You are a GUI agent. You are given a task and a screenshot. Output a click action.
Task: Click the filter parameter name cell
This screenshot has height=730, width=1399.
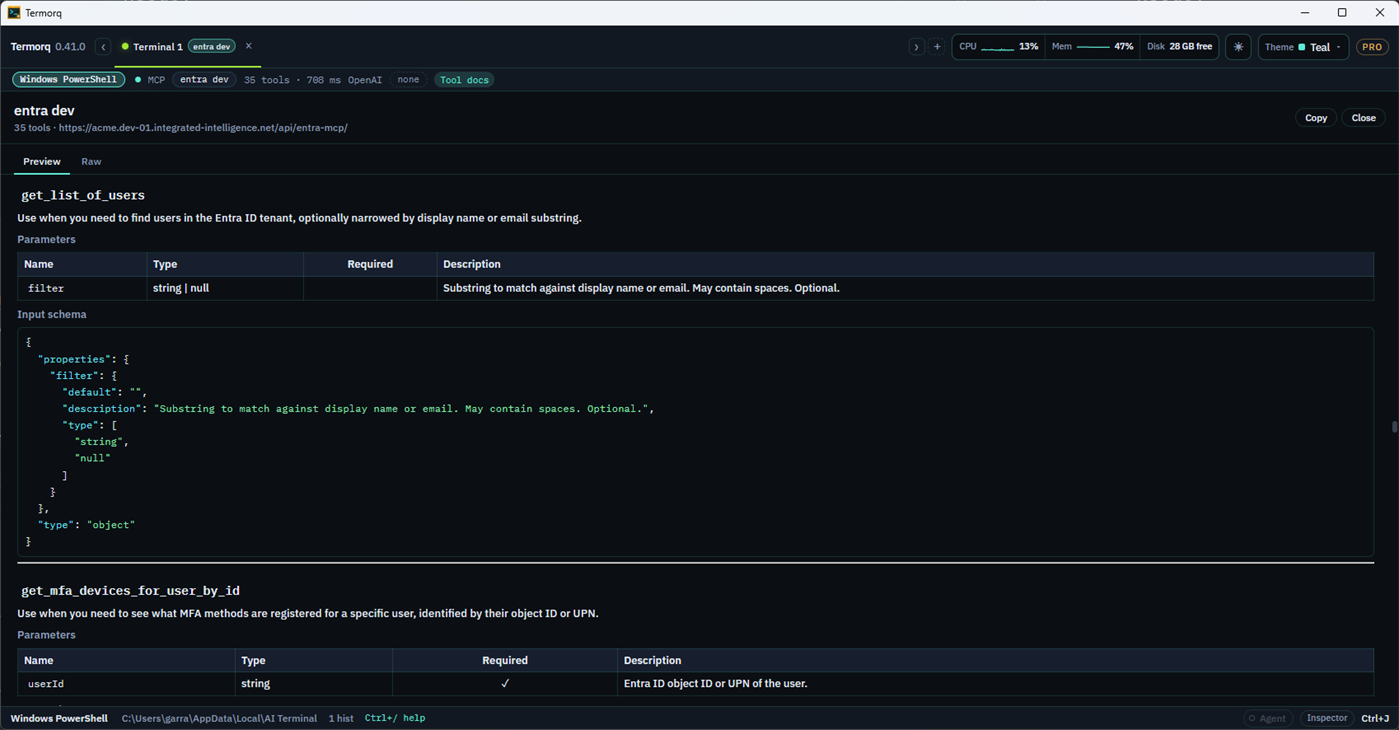82,288
